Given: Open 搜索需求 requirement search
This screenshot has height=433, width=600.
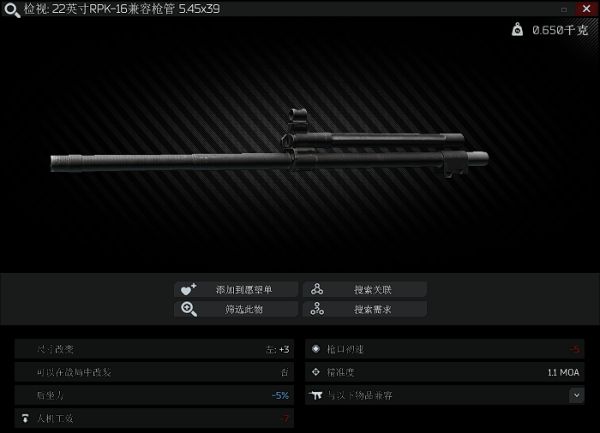Looking at the screenshot, I should [365, 309].
